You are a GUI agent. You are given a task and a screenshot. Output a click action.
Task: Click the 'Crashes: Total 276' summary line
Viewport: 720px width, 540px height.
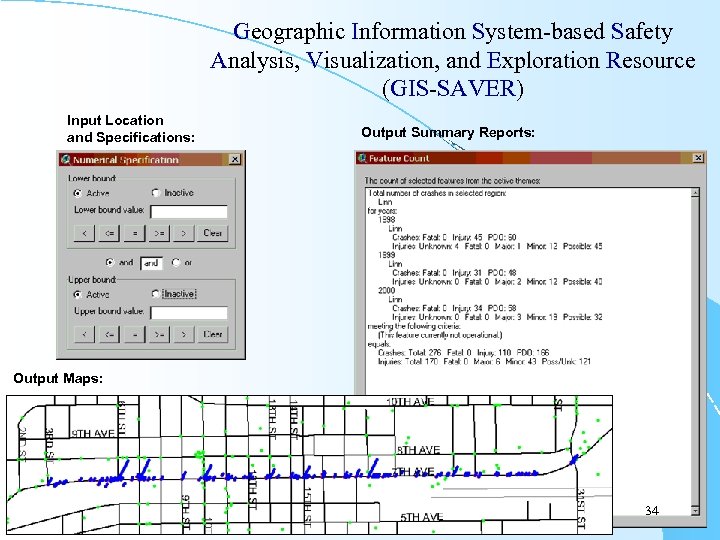464,353
